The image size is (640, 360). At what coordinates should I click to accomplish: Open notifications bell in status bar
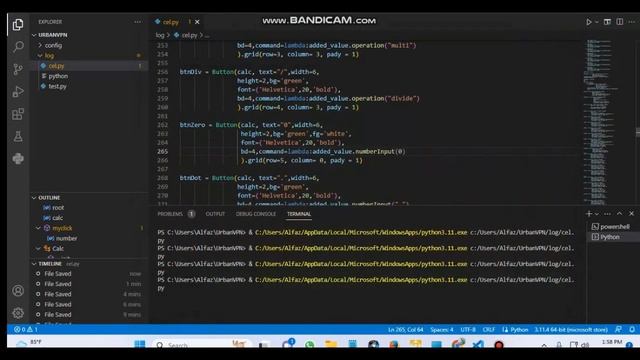[x=632, y=329]
